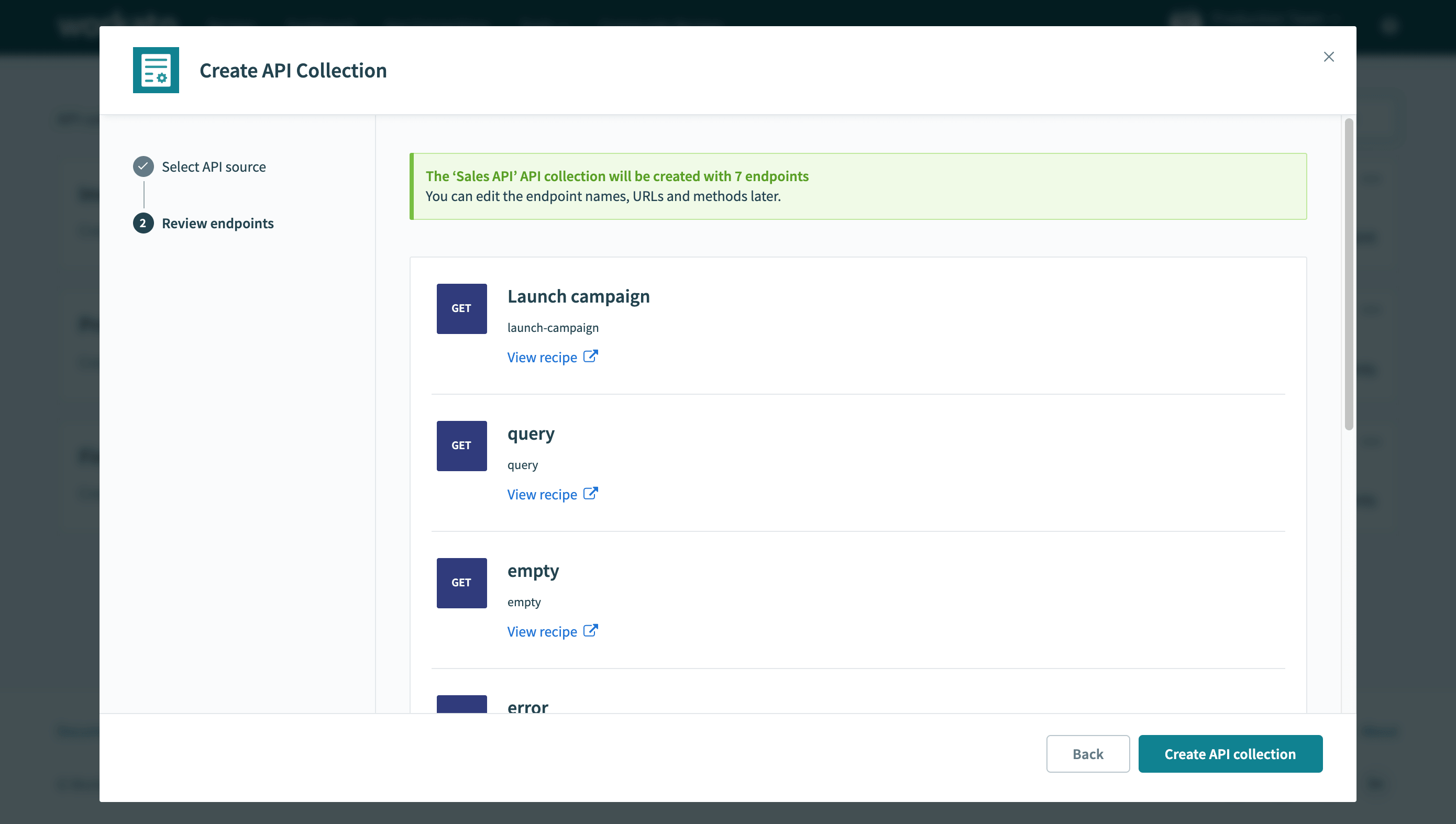Click the API collection document icon
The width and height of the screenshot is (1456, 824).
click(156, 70)
